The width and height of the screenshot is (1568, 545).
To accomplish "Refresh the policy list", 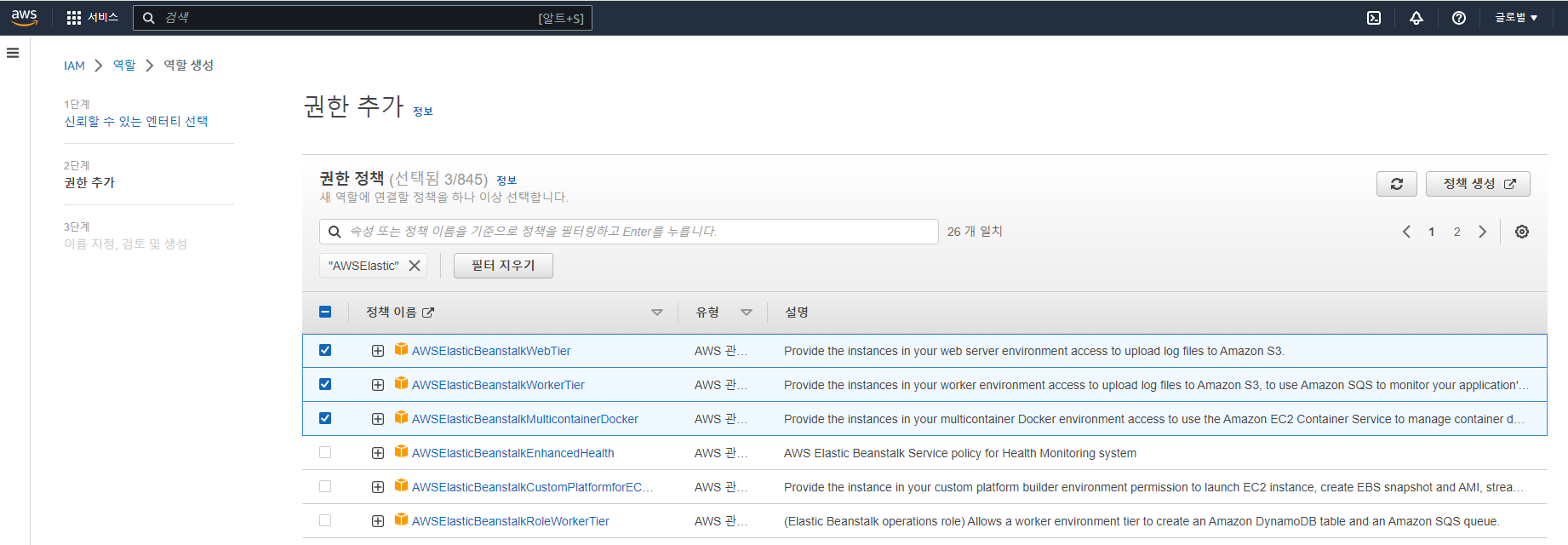I will tap(1397, 184).
